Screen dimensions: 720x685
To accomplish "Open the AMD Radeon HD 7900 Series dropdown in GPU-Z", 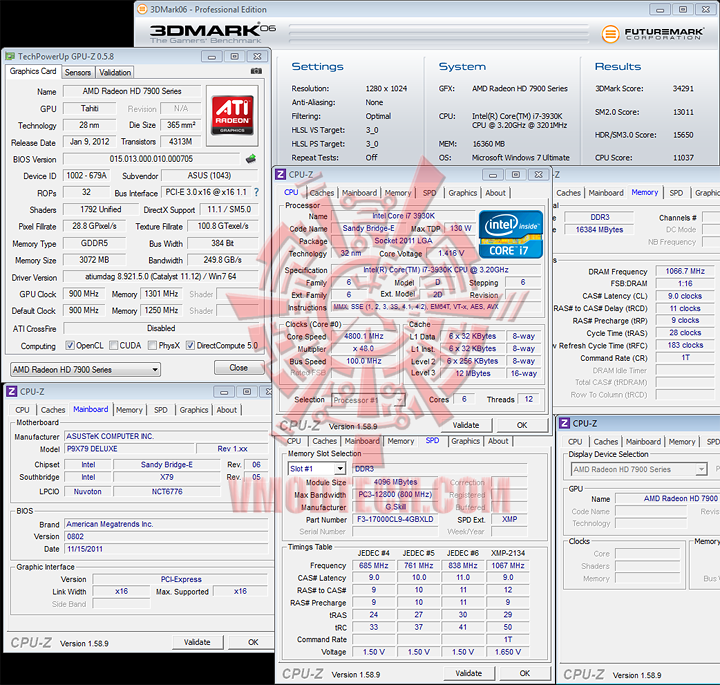I will pos(85,370).
